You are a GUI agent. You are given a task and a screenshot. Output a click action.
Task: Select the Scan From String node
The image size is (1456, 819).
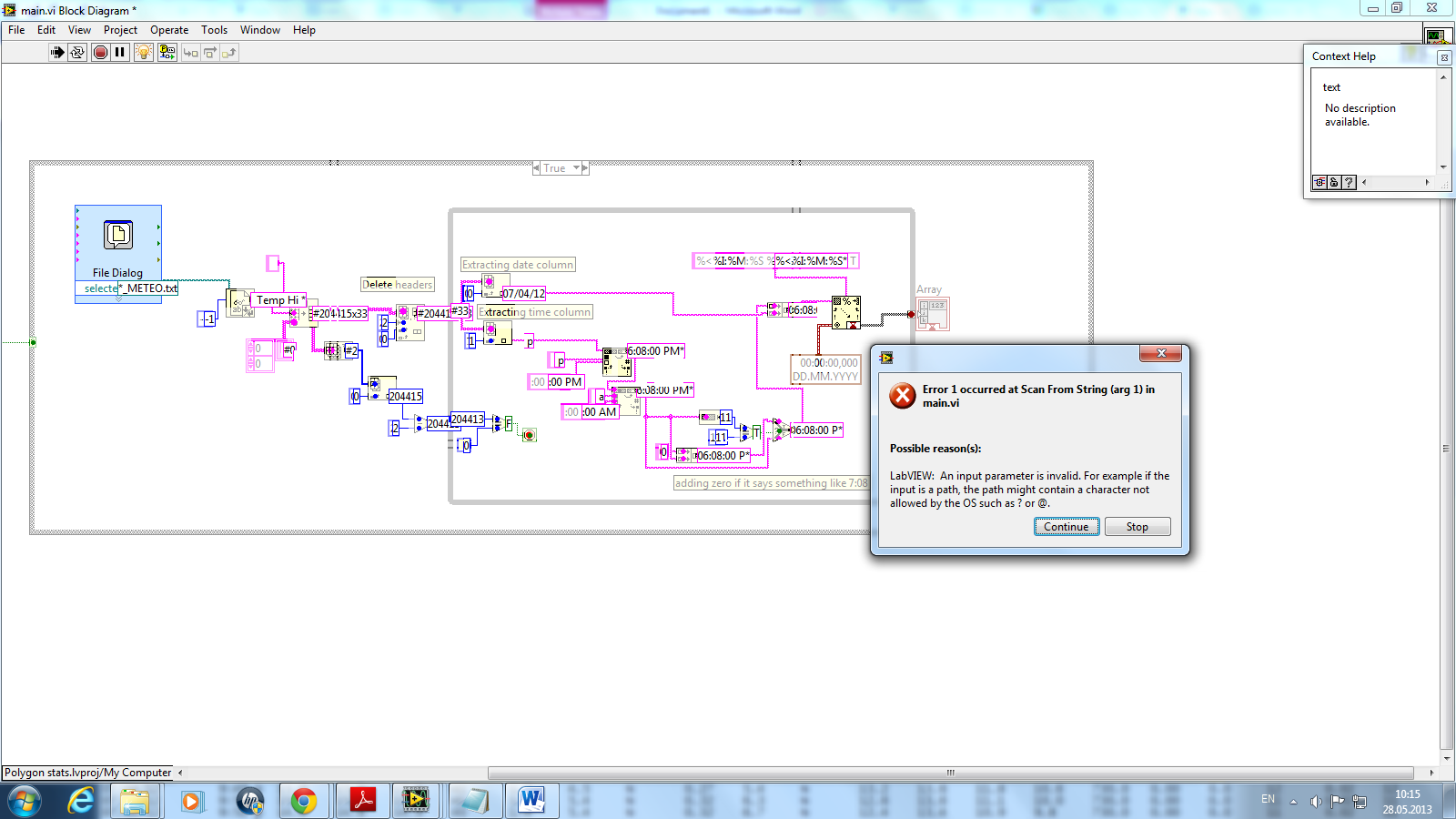coord(846,312)
